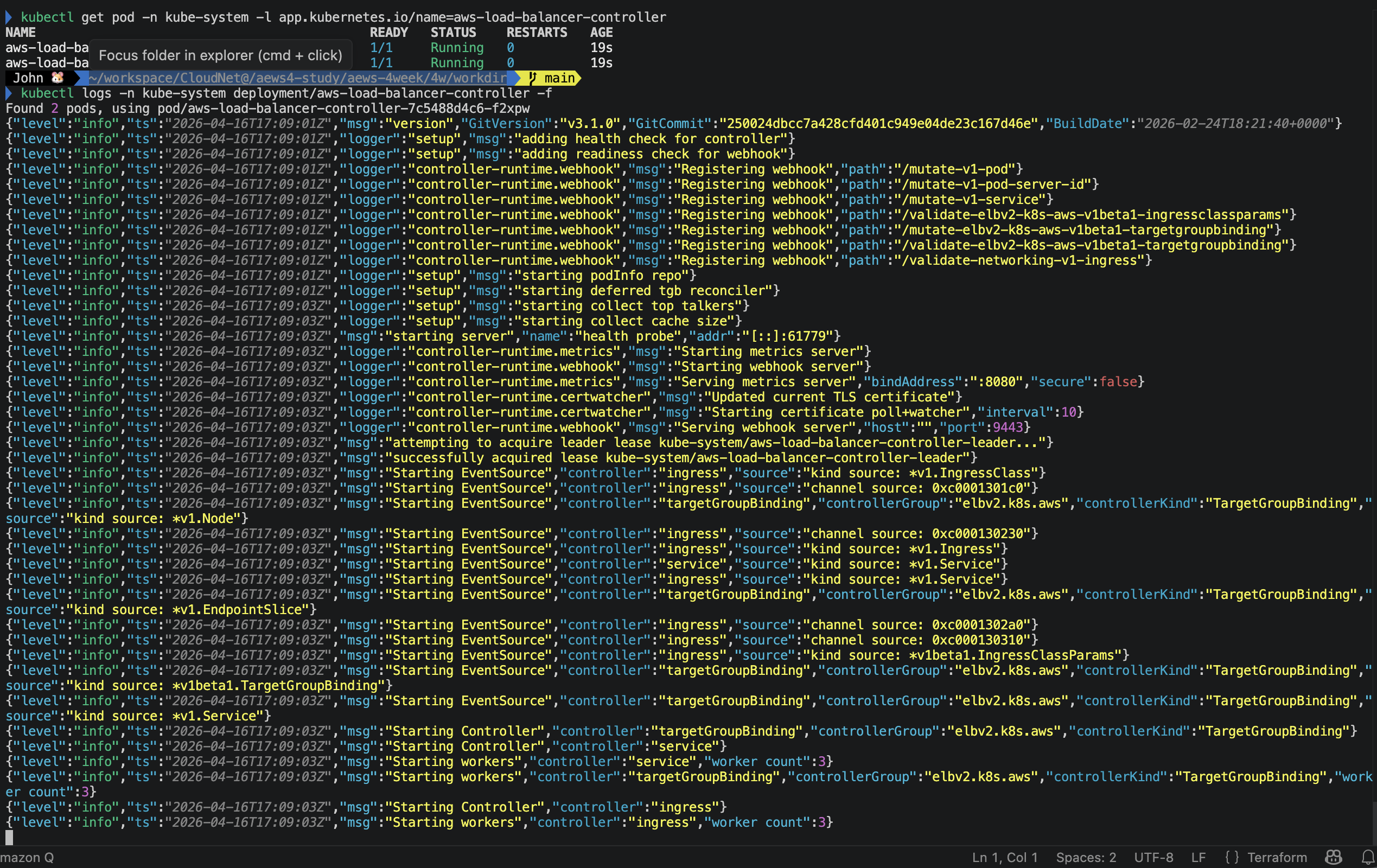Viewport: 1377px width, 868px height.
Task: Open the GitHub Copilot status icon
Action: 1333,857
